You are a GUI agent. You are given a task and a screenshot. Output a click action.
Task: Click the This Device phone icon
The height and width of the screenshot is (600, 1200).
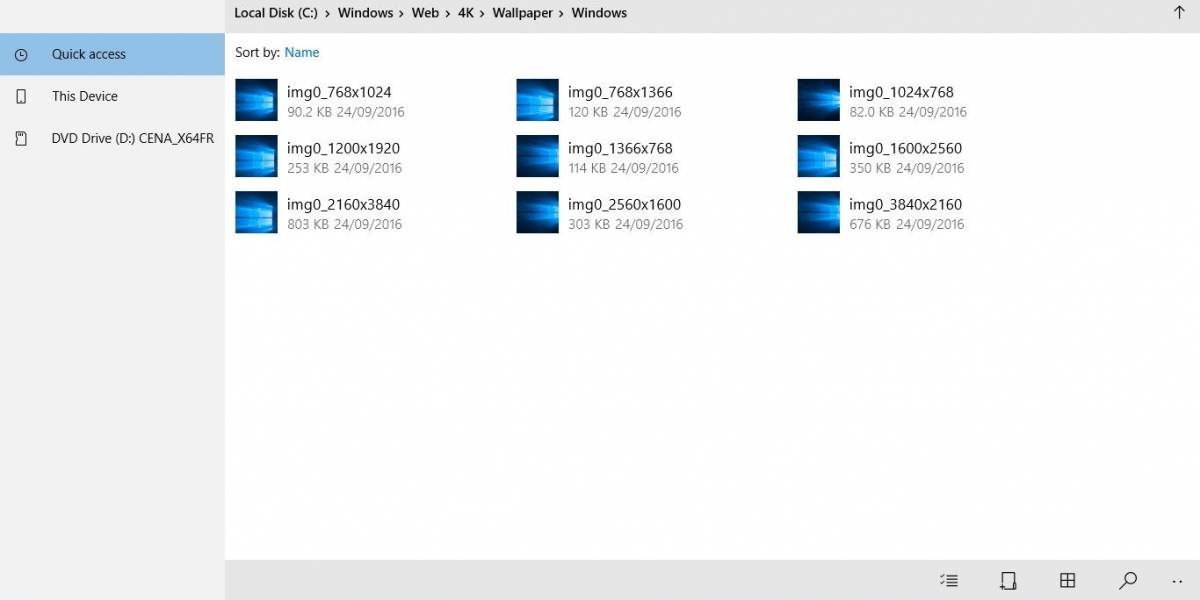pyautogui.click(x=21, y=97)
